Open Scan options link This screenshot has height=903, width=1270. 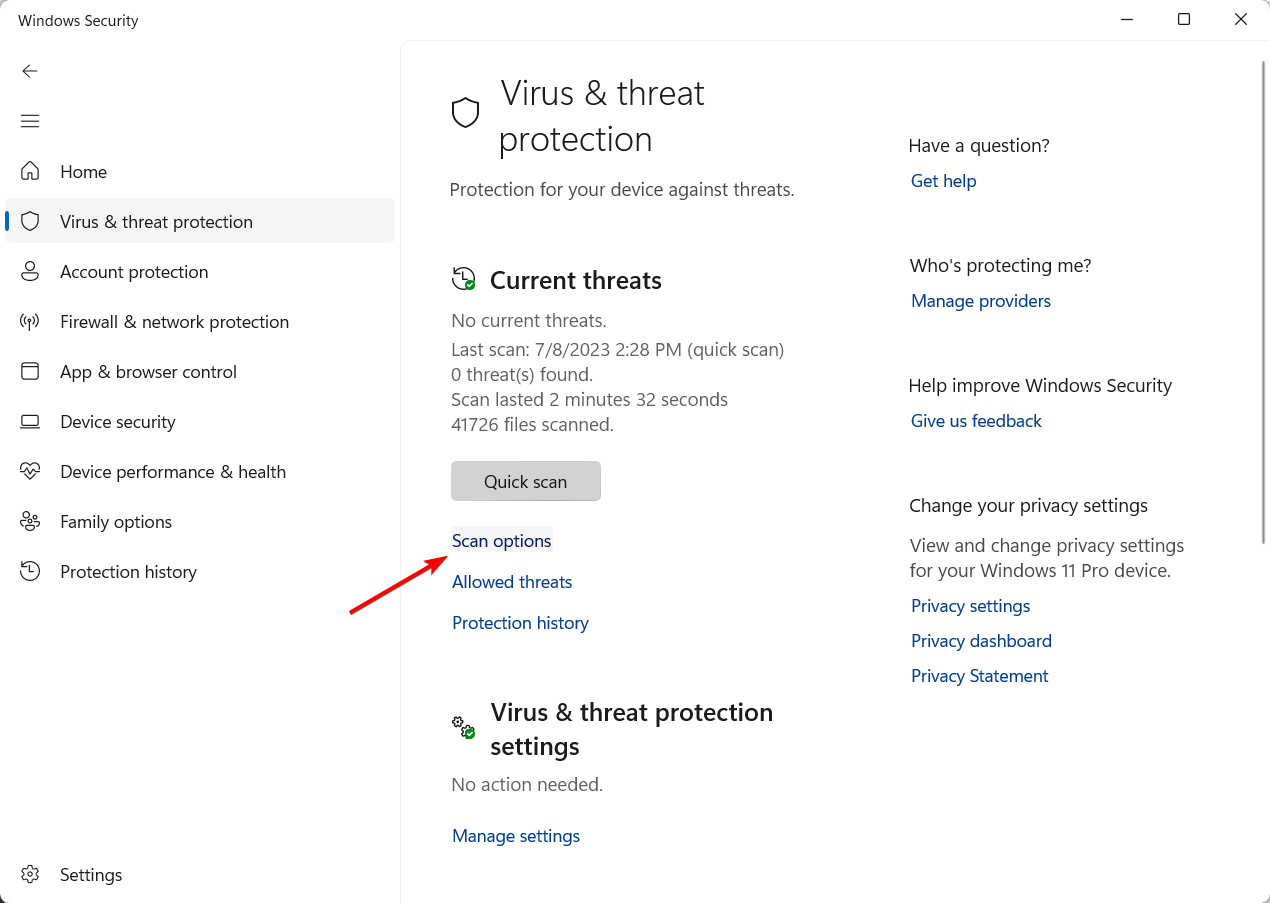tap(502, 541)
